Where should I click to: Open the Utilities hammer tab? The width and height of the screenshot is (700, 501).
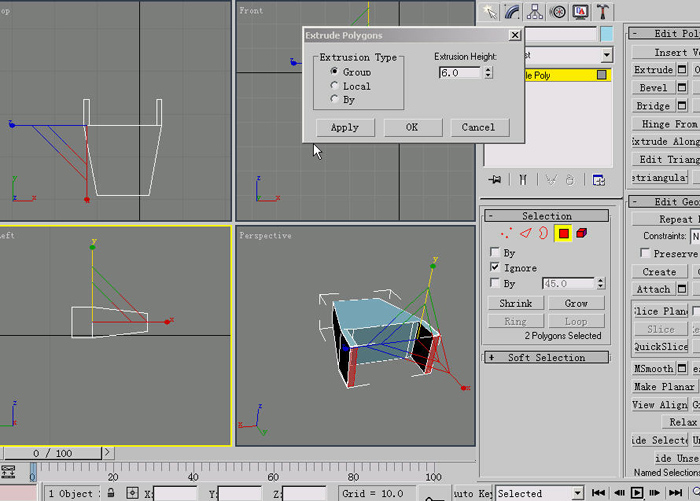click(x=603, y=12)
